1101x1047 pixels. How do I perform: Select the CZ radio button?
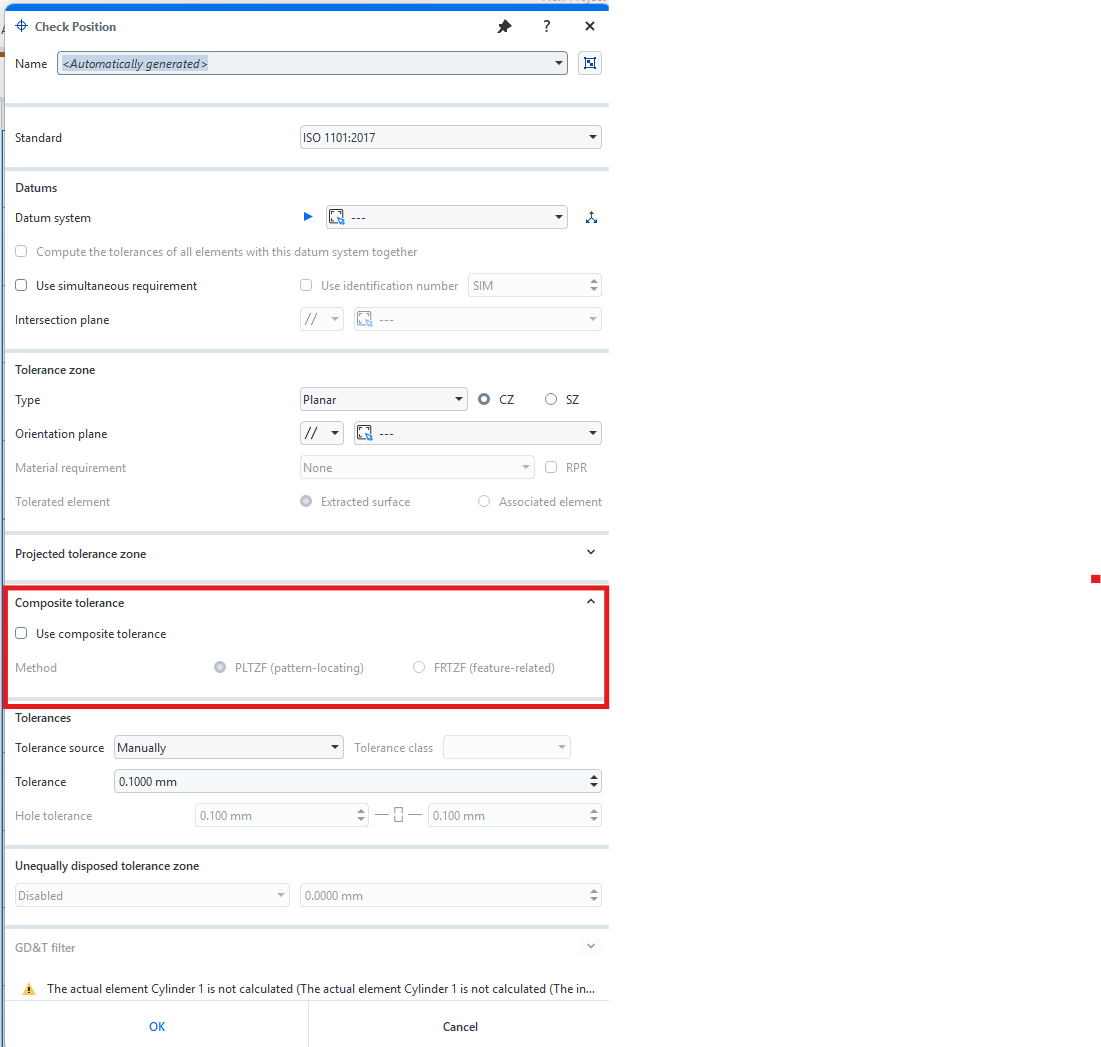click(x=484, y=400)
